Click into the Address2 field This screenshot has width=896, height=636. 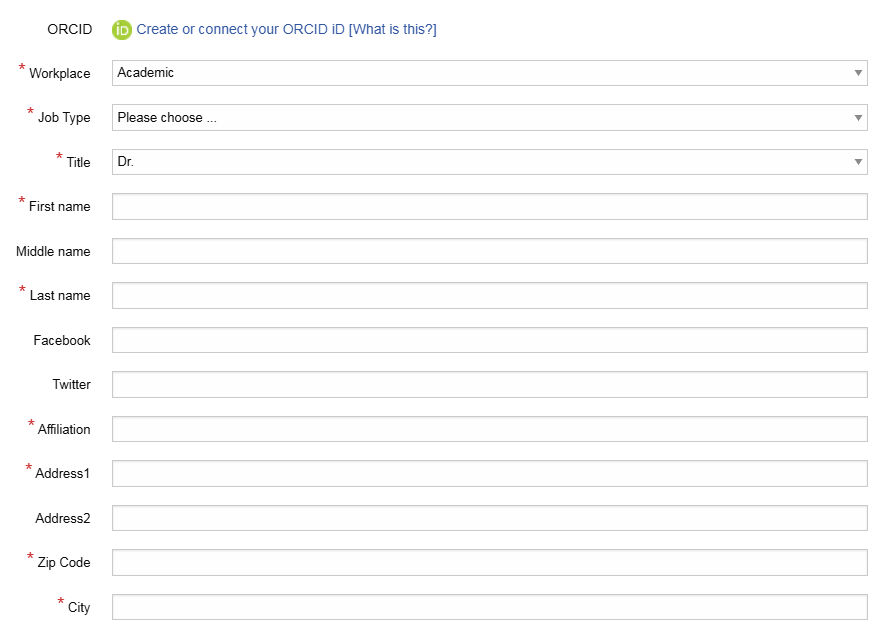489,518
